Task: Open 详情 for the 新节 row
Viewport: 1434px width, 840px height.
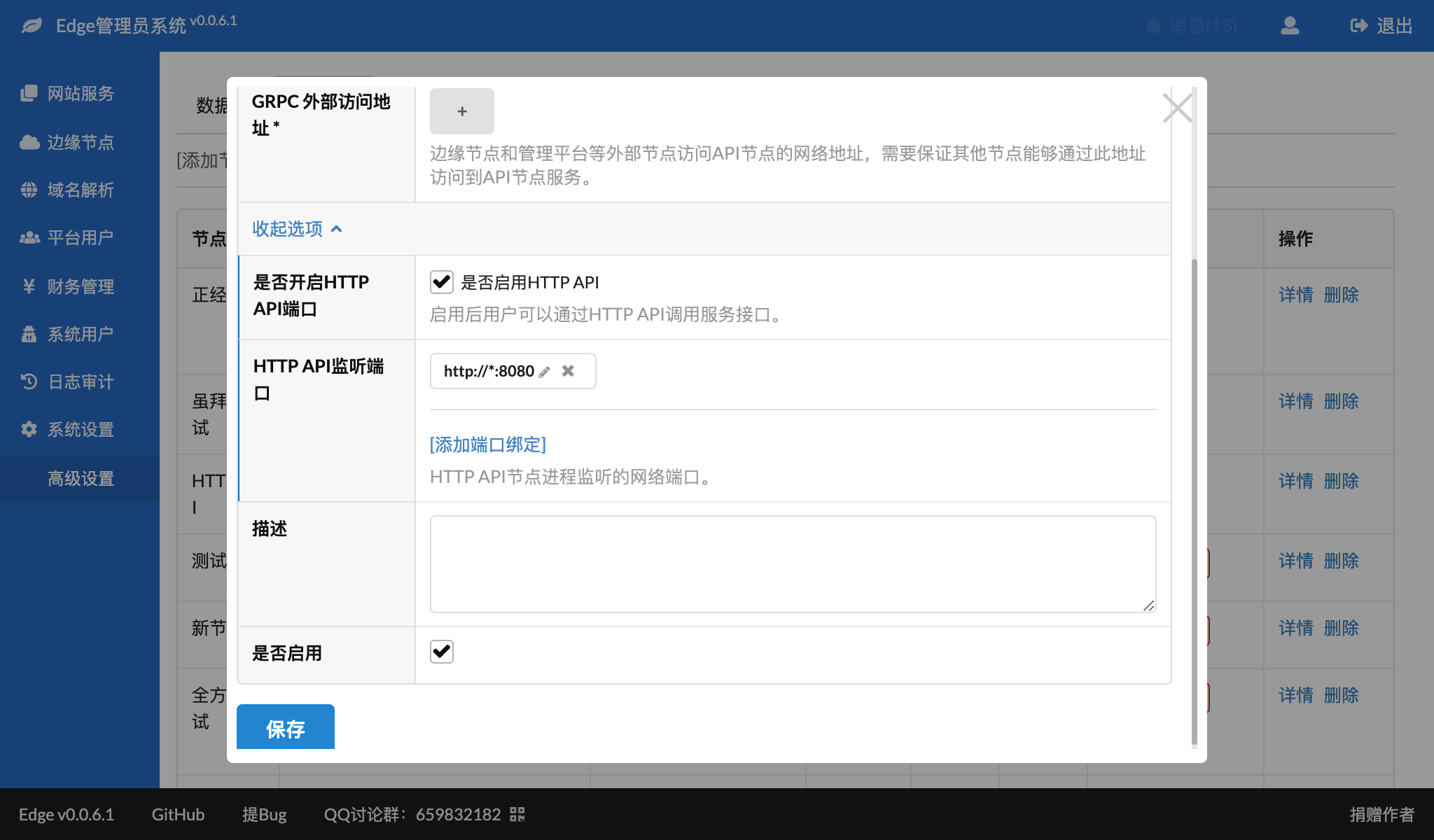Action: point(1296,628)
